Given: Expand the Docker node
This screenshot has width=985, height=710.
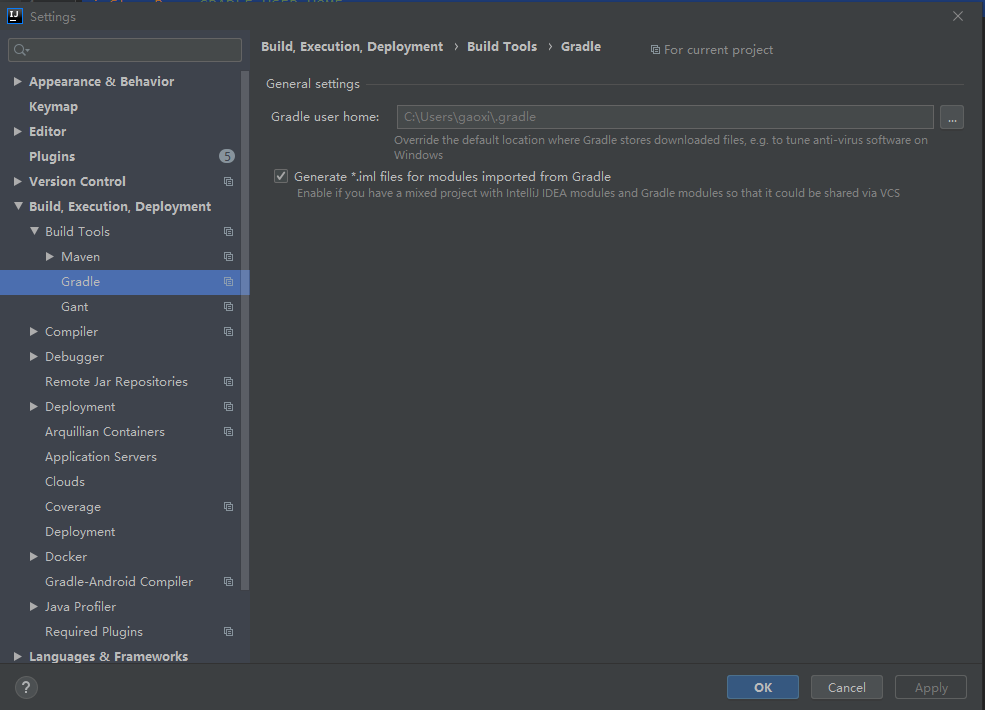Looking at the screenshot, I should 34,557.
